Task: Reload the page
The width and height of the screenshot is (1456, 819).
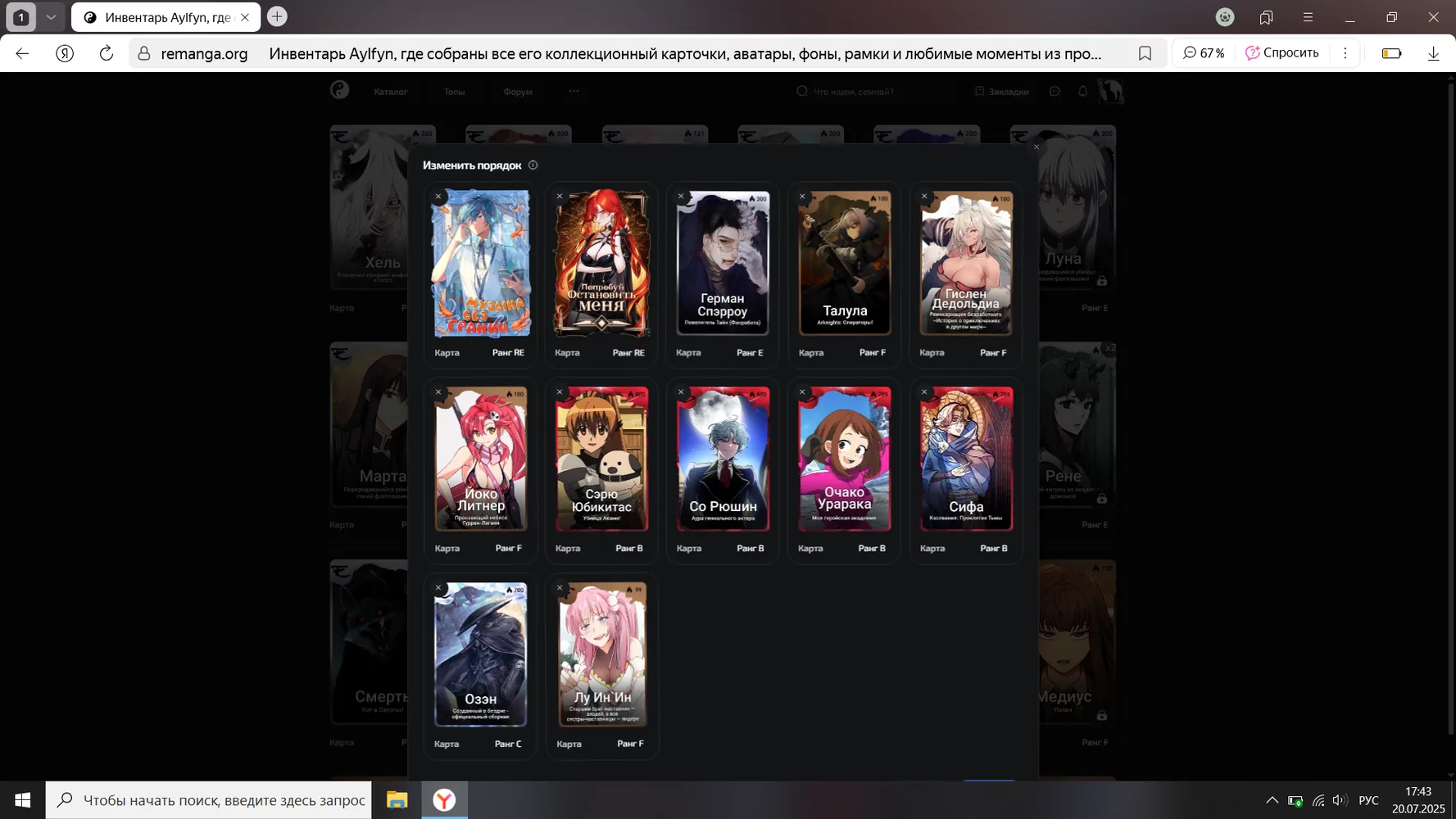Action: pos(107,53)
